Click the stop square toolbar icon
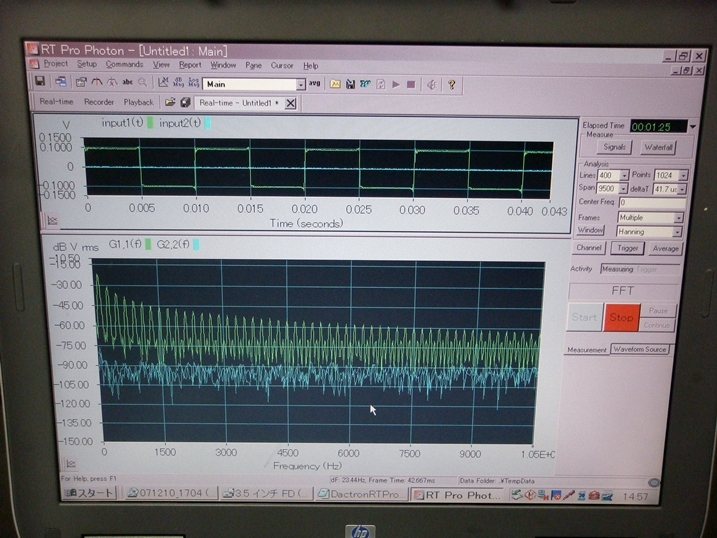The width and height of the screenshot is (717, 538). (x=411, y=85)
